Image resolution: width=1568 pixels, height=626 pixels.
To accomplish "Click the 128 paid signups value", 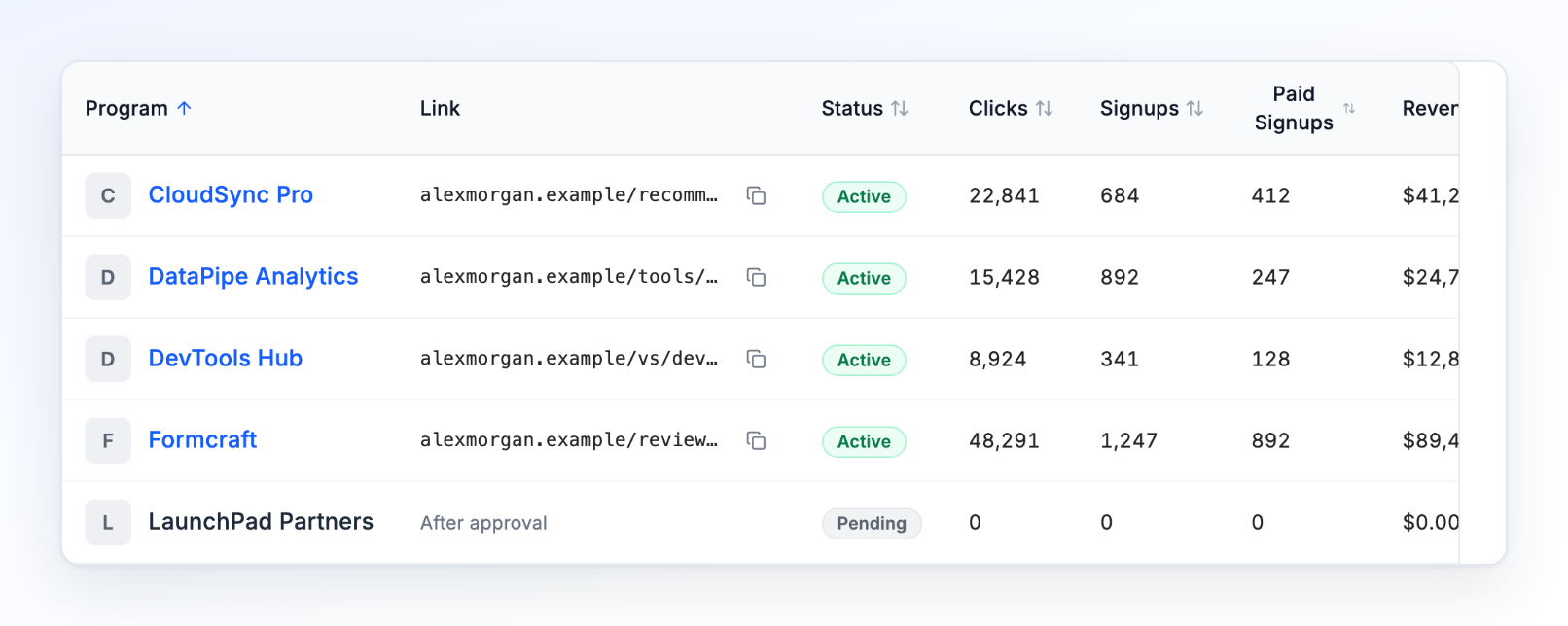I will click(x=1270, y=359).
